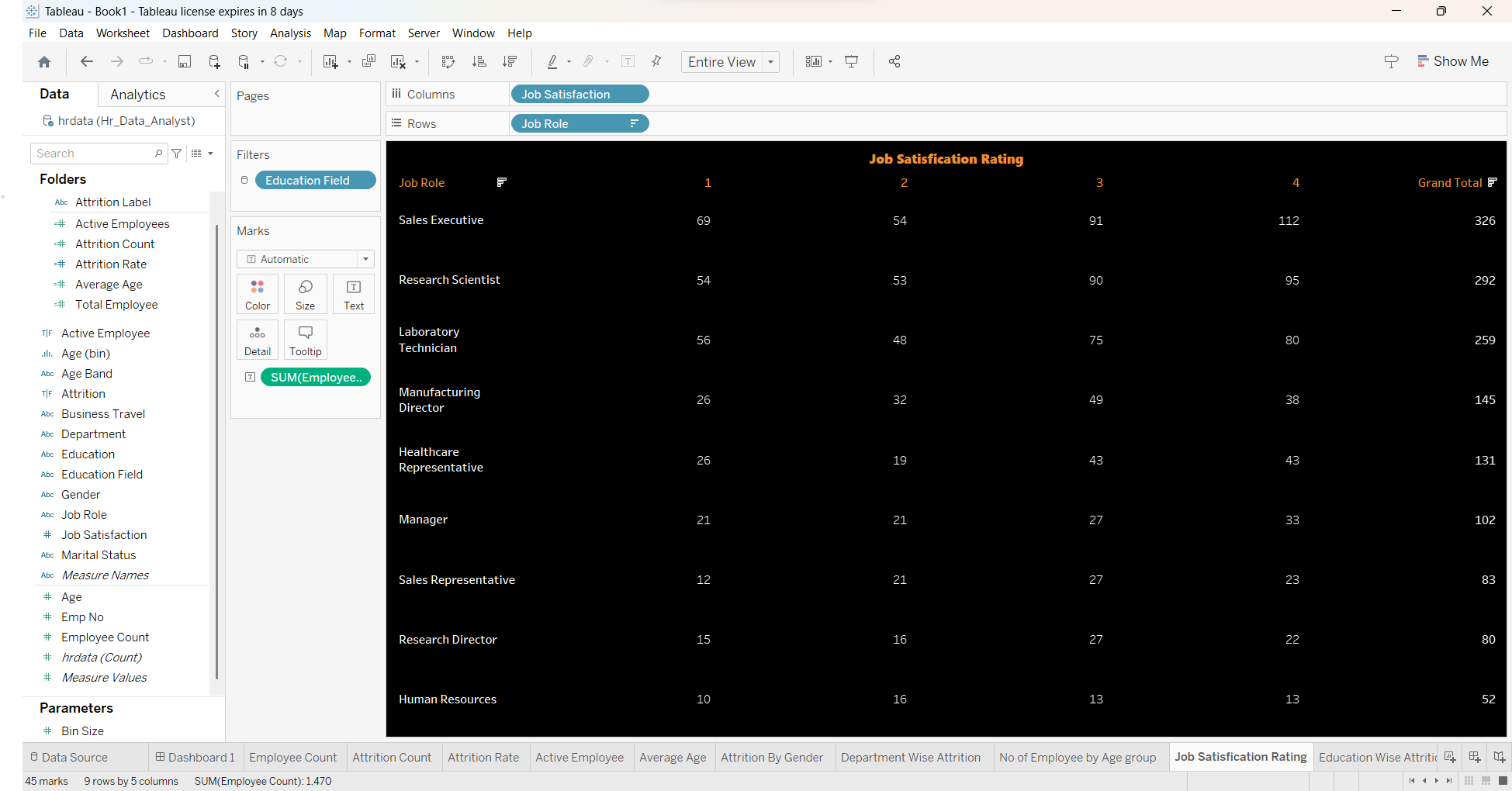The height and width of the screenshot is (791, 1512).
Task: Create a new worksheet from the toolbar
Action: click(332, 61)
